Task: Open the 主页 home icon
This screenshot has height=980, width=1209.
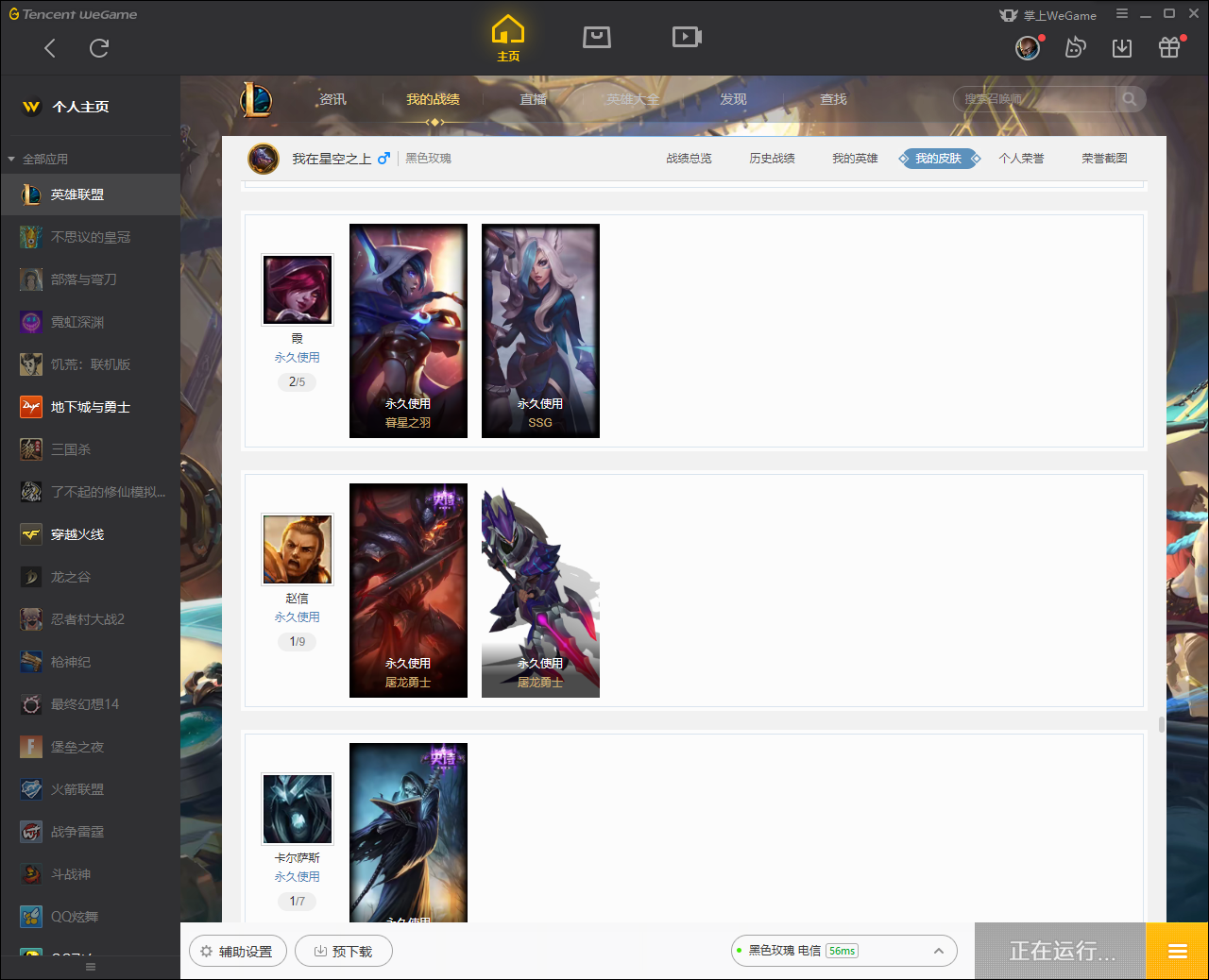Action: pos(508,39)
